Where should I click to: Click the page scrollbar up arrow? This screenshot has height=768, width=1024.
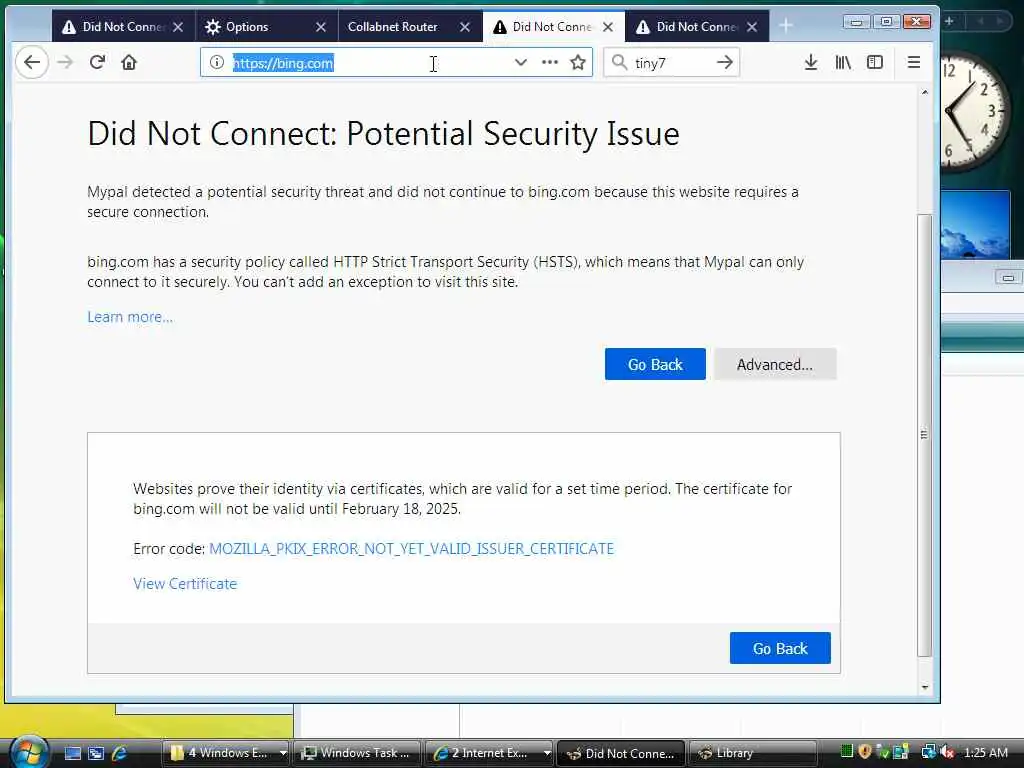tap(924, 93)
